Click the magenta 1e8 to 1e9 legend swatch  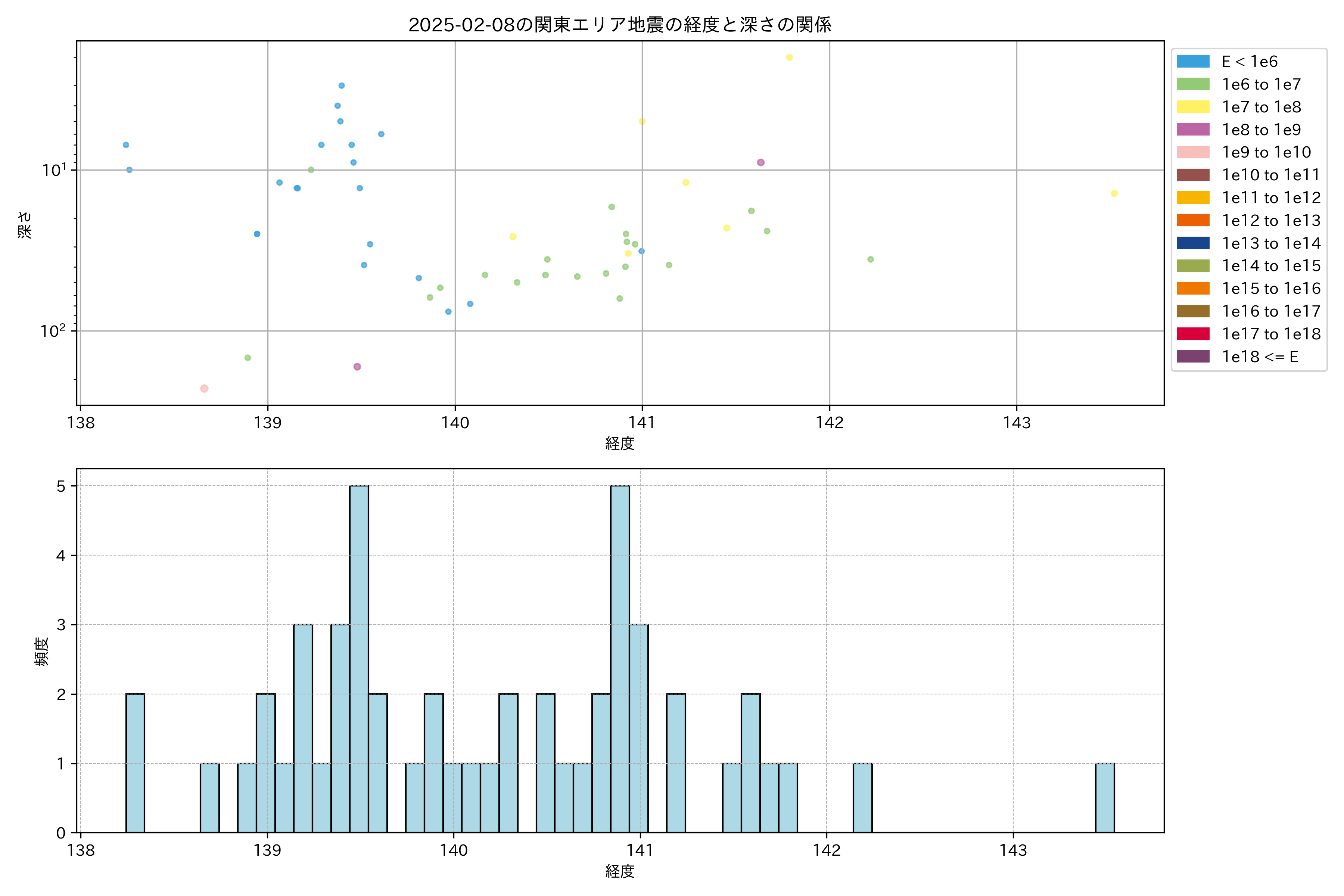pos(1193,130)
